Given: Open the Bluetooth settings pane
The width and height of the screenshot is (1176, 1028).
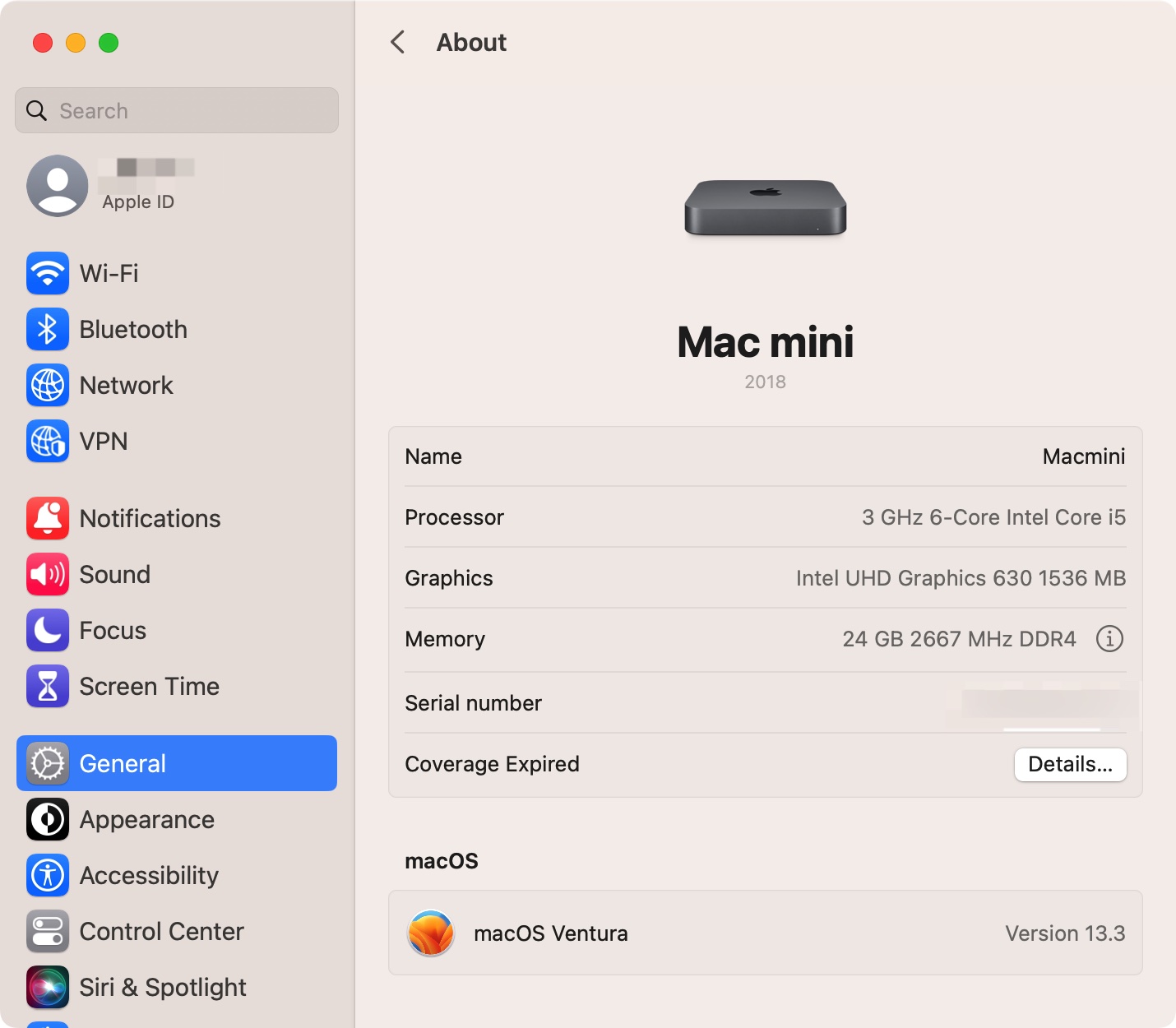Looking at the screenshot, I should click(177, 329).
